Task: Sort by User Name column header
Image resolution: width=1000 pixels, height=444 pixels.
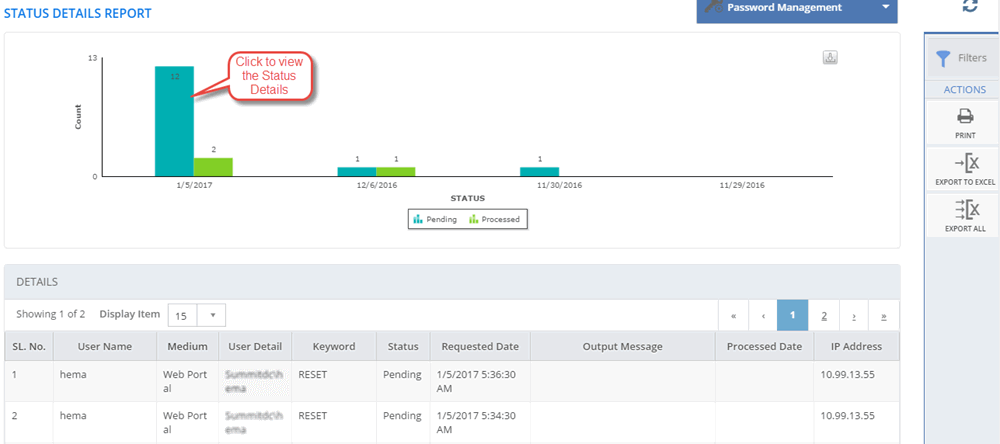Action: coord(105,346)
